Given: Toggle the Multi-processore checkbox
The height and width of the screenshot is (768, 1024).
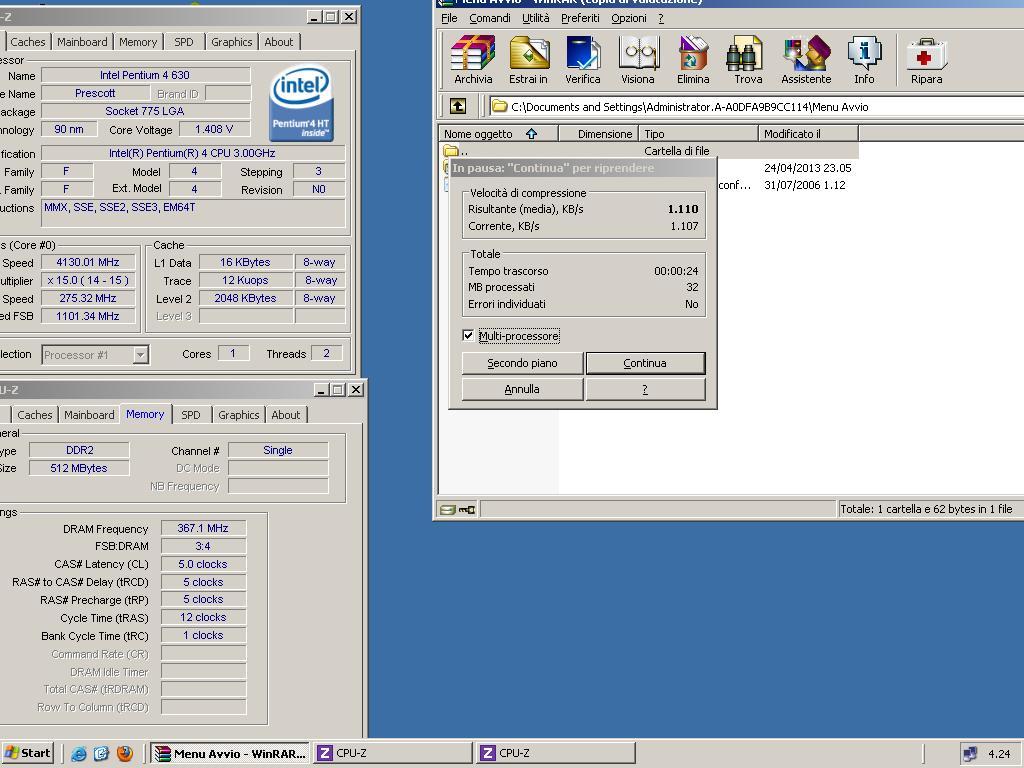Looking at the screenshot, I should tap(468, 336).
